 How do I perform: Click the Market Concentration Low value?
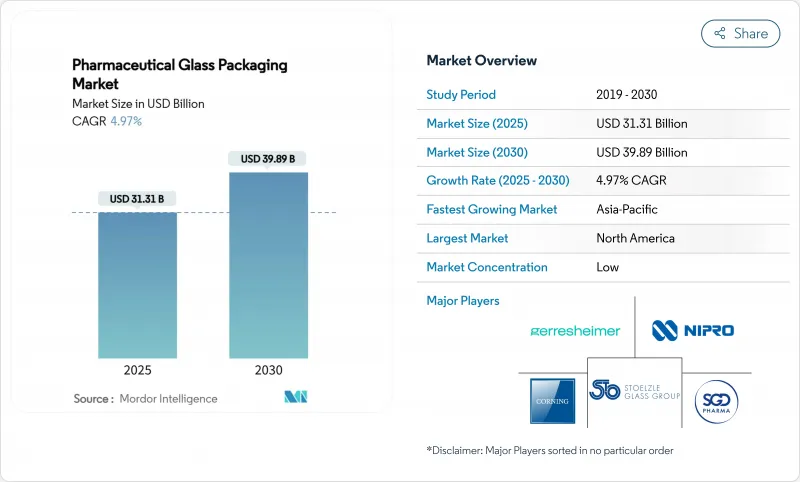[x=607, y=267]
